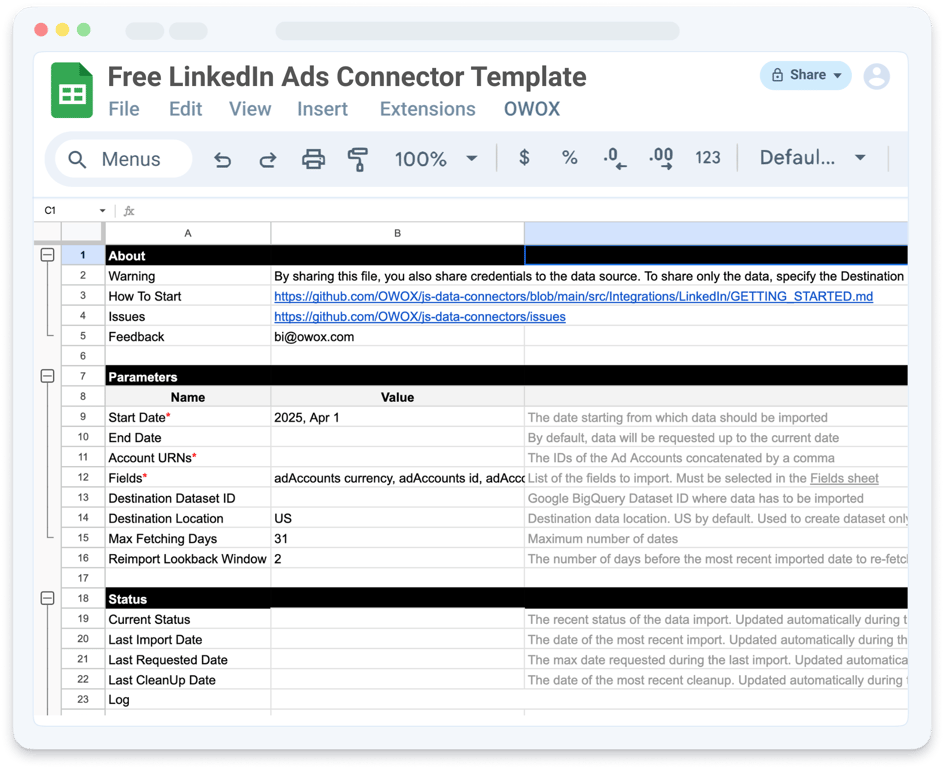Click the Share button
The image size is (944, 768).
pyautogui.click(x=806, y=75)
